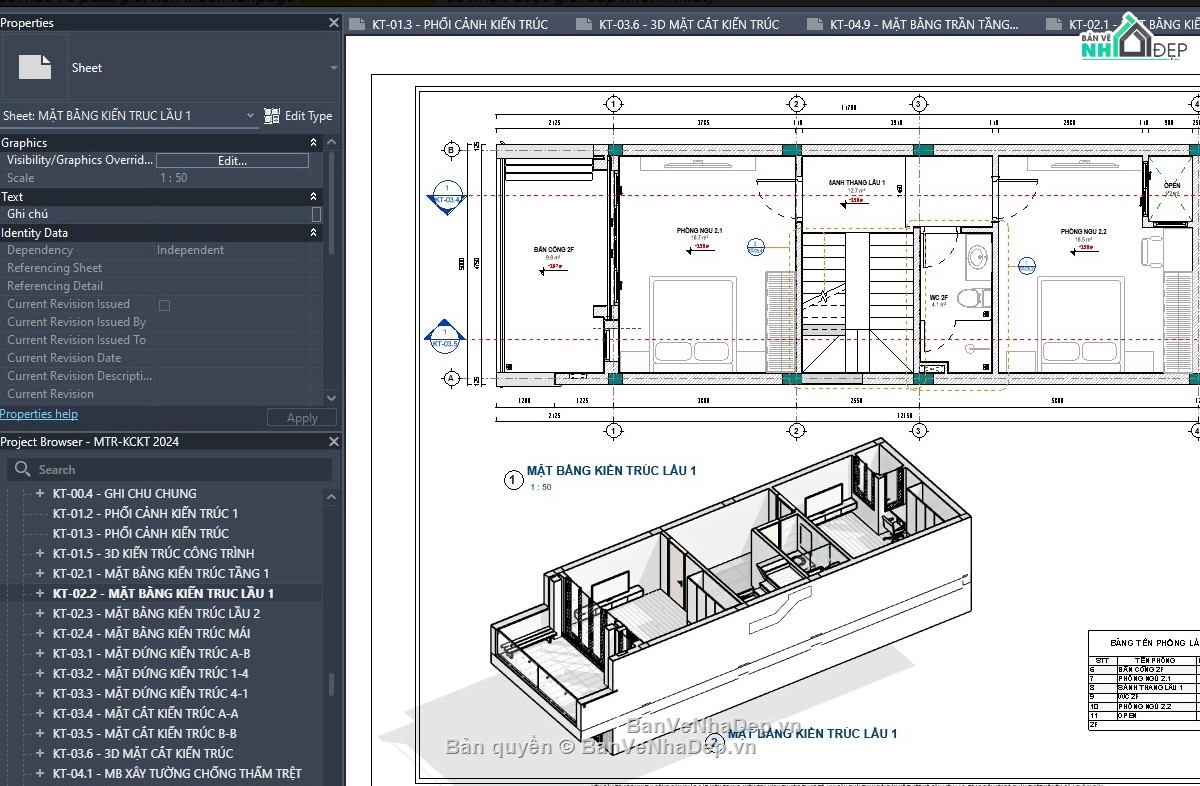Expand KT-02.3 sheet node
This screenshot has width=1200, height=786.
40,613
